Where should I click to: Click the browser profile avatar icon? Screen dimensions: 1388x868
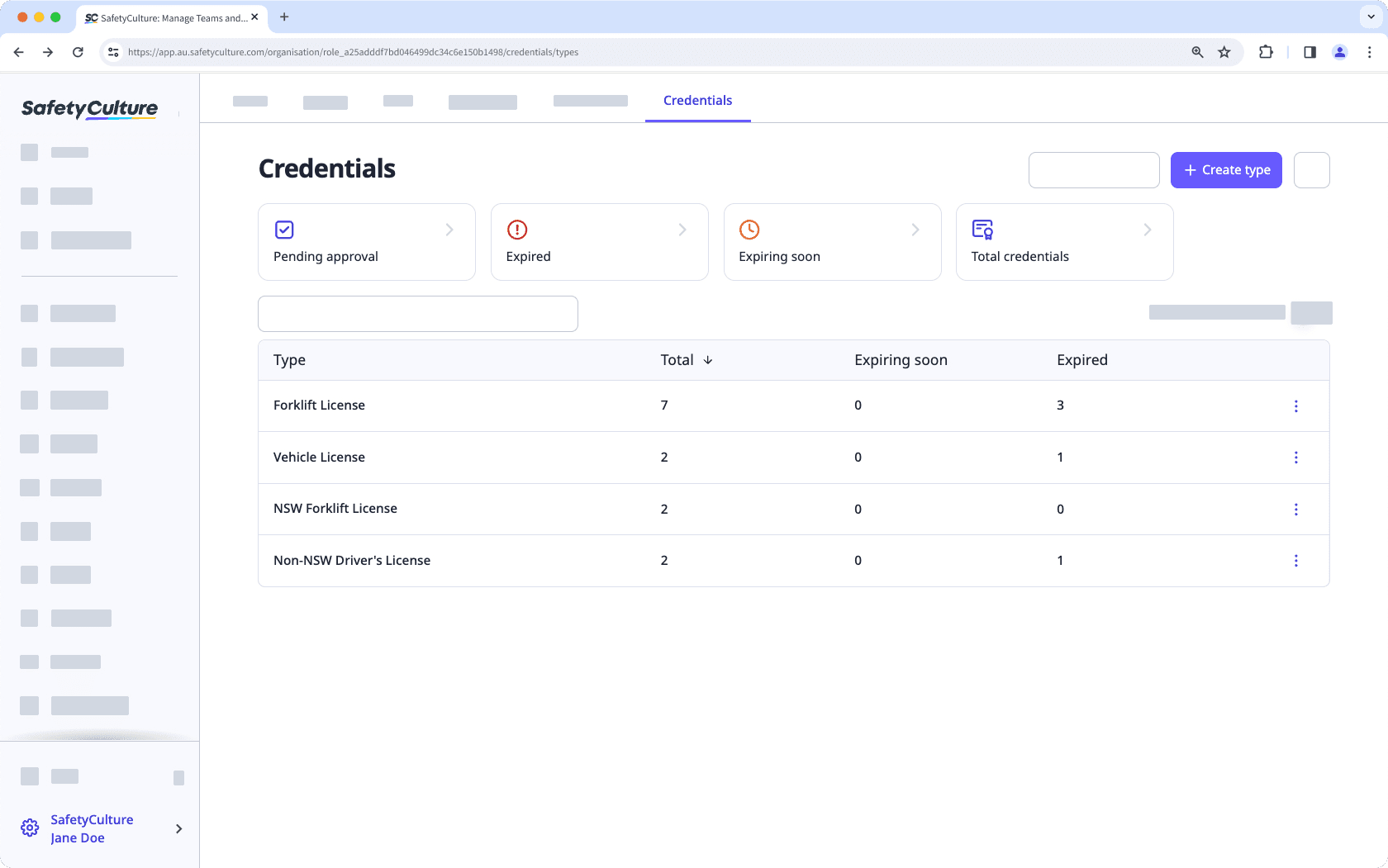click(1340, 51)
